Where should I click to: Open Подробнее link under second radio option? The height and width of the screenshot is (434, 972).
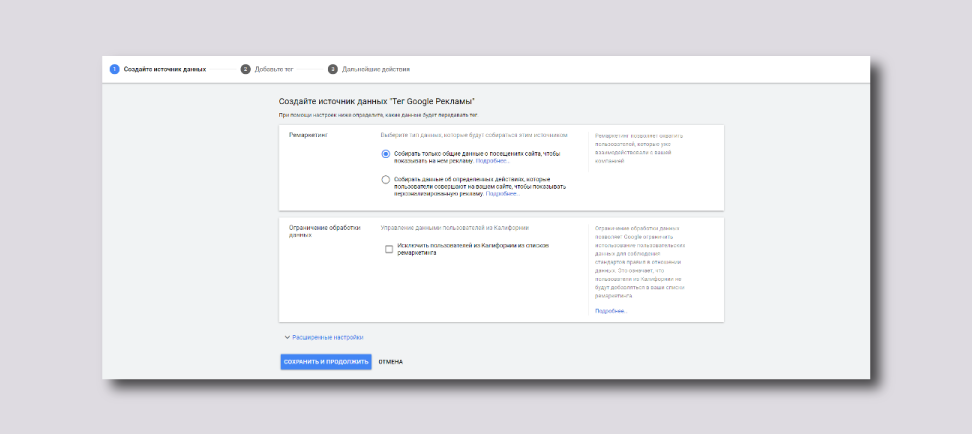pos(502,194)
